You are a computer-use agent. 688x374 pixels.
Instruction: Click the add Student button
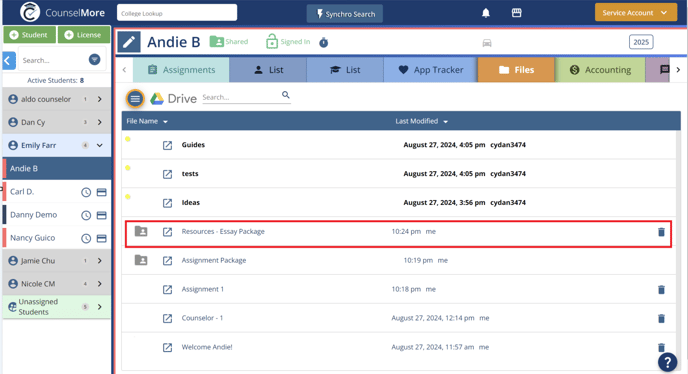click(x=29, y=35)
